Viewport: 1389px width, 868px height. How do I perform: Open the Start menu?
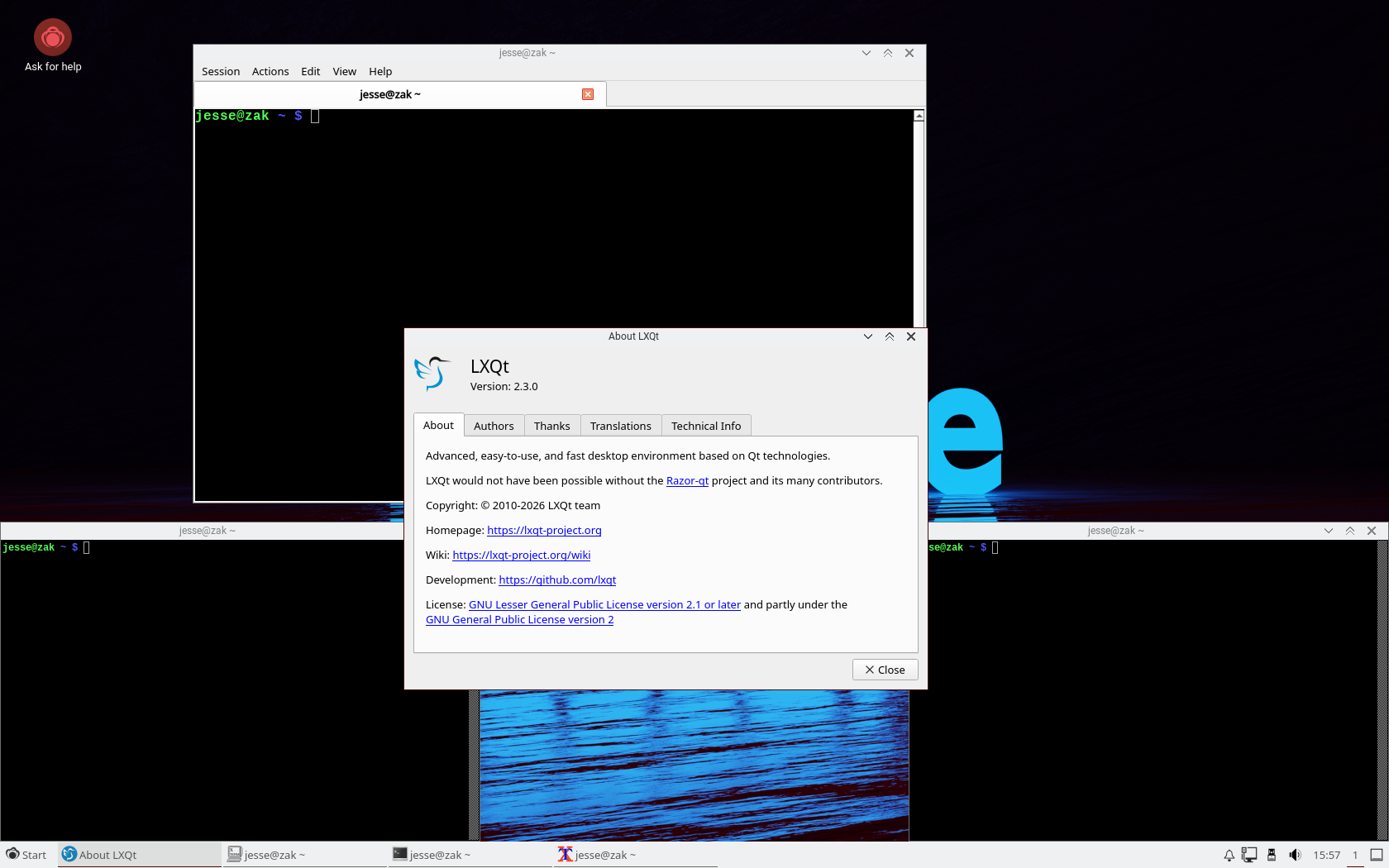point(26,855)
